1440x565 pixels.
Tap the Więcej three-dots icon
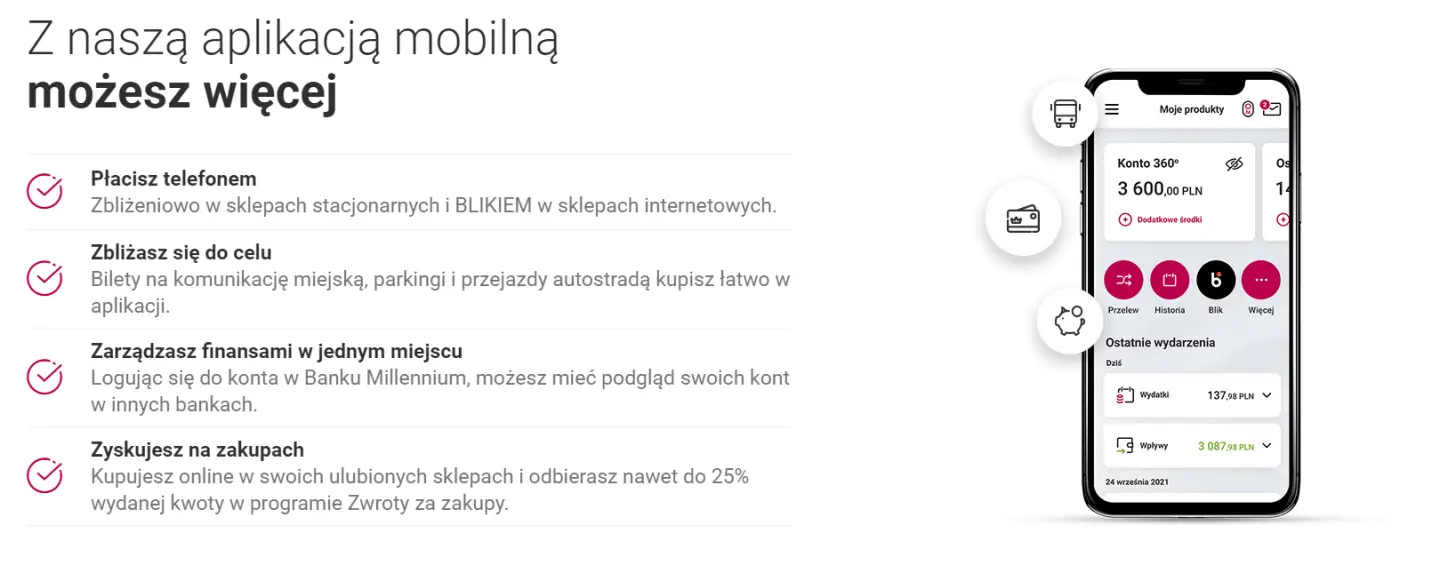pos(1261,281)
